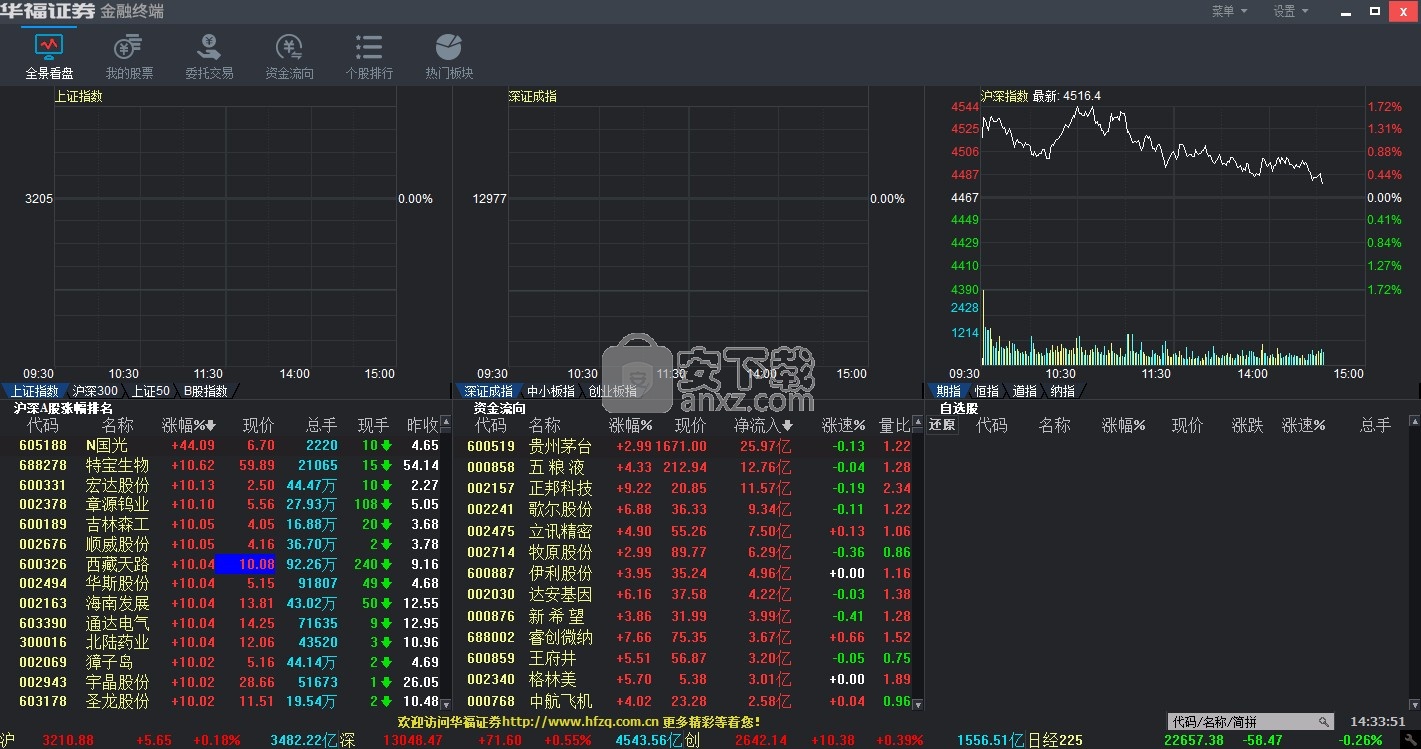1421x749 pixels.
Task: Switch chart to 上证50 tab
Action: (x=150, y=391)
